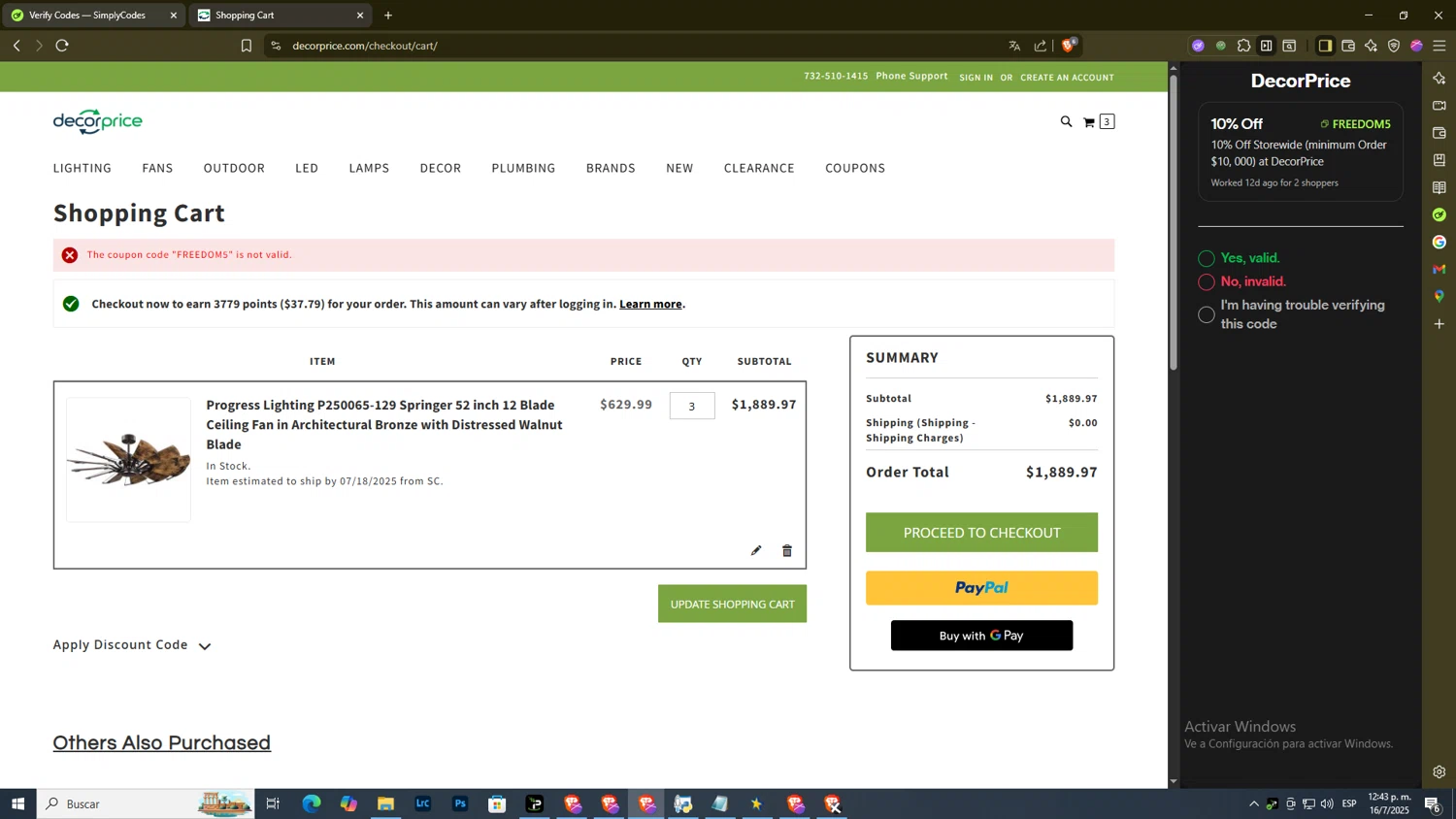Open File Explorer from the taskbar
The height and width of the screenshot is (819, 1456).
pos(385,803)
